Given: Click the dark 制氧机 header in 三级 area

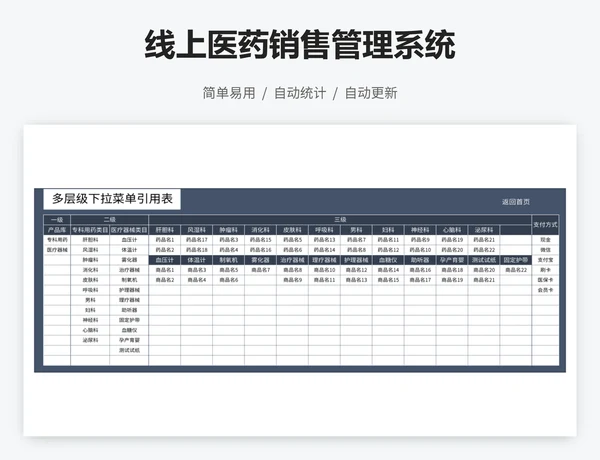Looking at the screenshot, I should coord(228,260).
